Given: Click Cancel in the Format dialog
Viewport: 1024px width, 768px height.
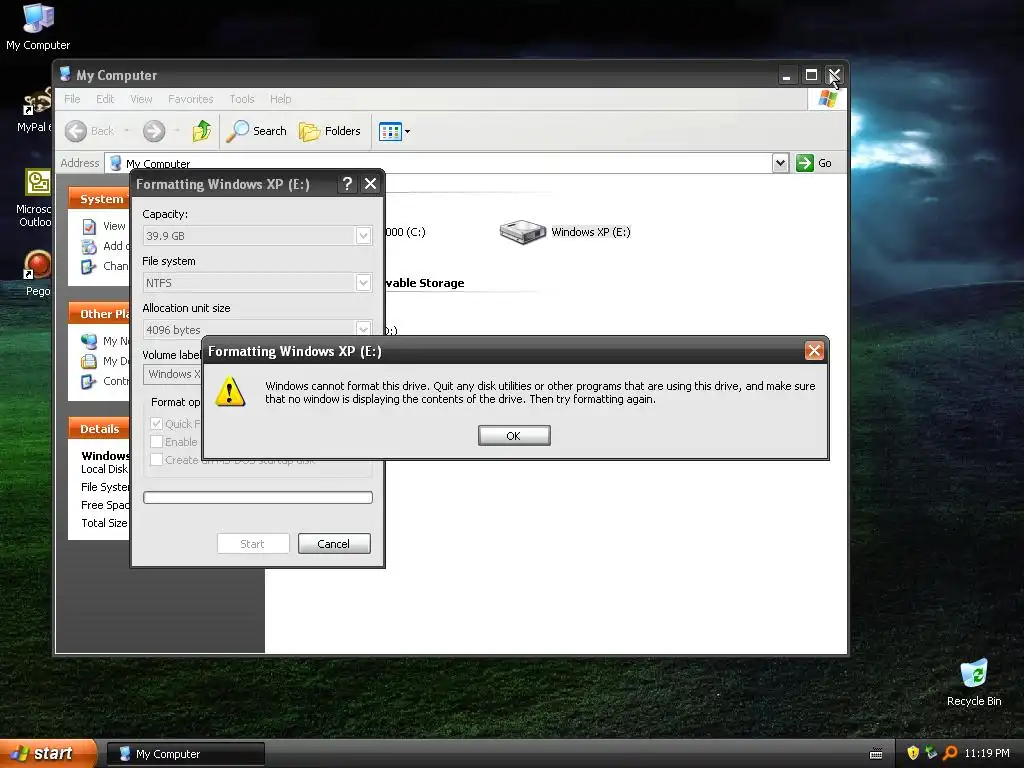Looking at the screenshot, I should (x=334, y=543).
